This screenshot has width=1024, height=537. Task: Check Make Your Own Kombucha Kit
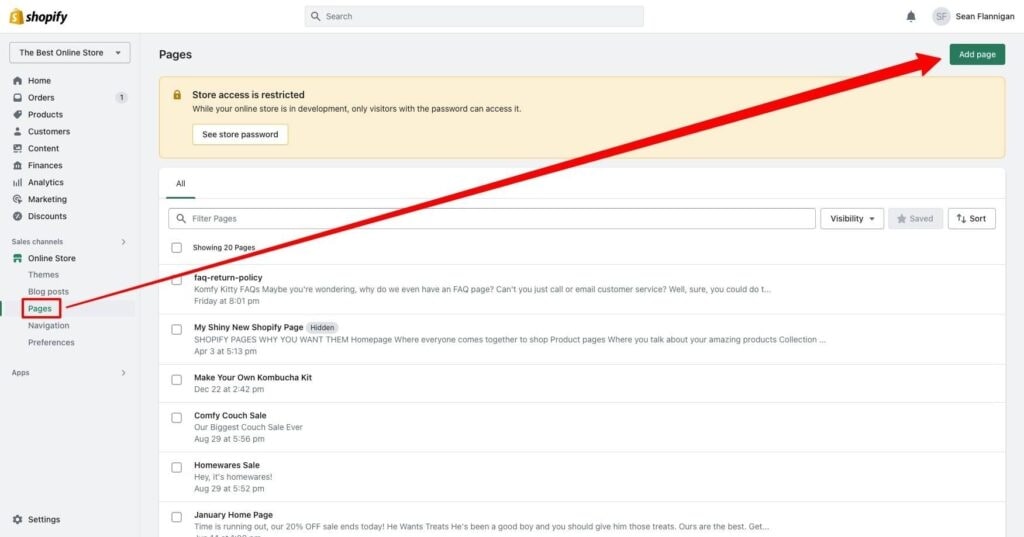[x=176, y=380]
